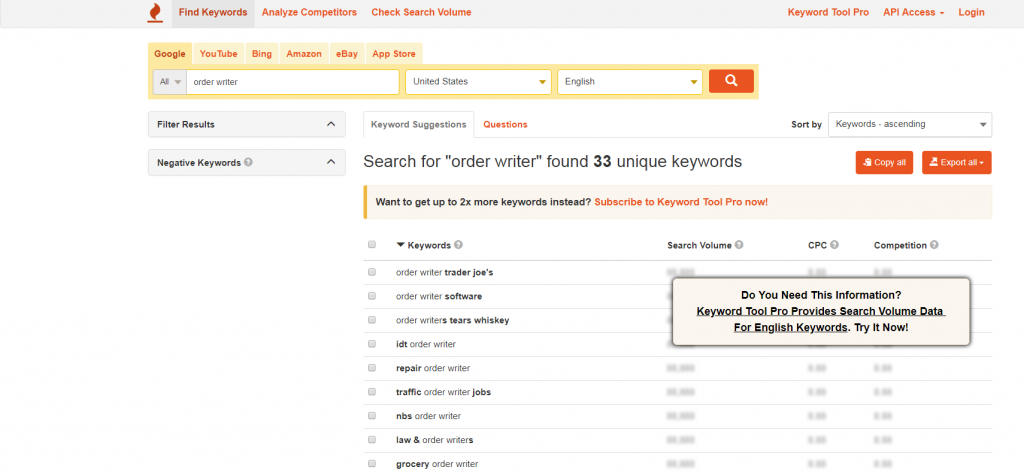Switch to the Amazon tab
Viewport: 1024px width, 473px height.
[x=304, y=54]
